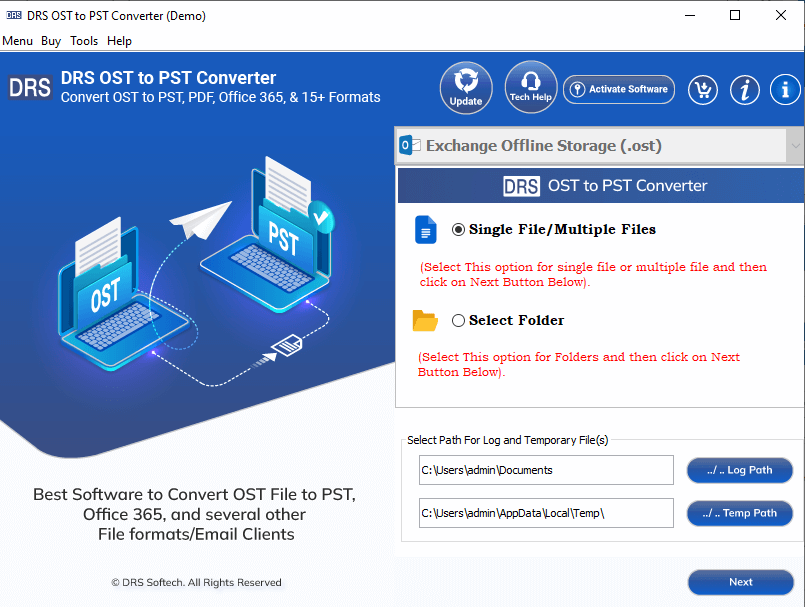This screenshot has width=805, height=607.
Task: Open the Exchange Offline Storage (.ost) combo box
Action: pos(599,146)
